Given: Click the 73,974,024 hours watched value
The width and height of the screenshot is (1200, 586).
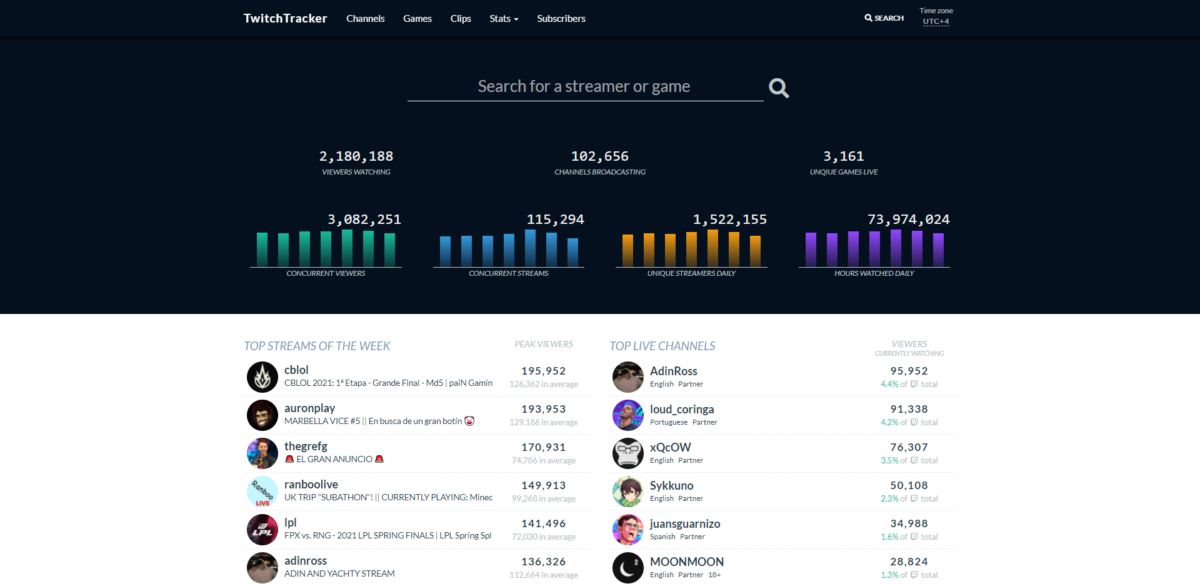Looking at the screenshot, I should (909, 219).
